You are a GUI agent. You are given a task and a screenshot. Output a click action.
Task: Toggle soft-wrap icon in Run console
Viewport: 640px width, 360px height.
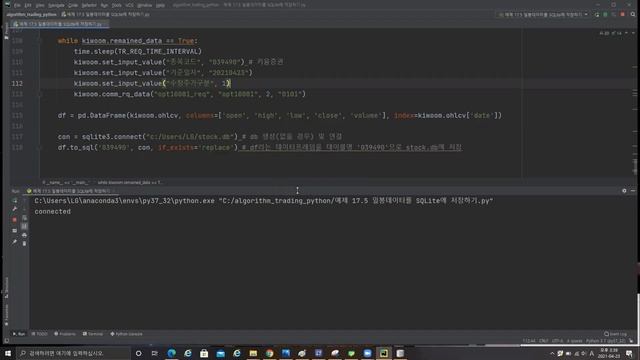(24, 218)
